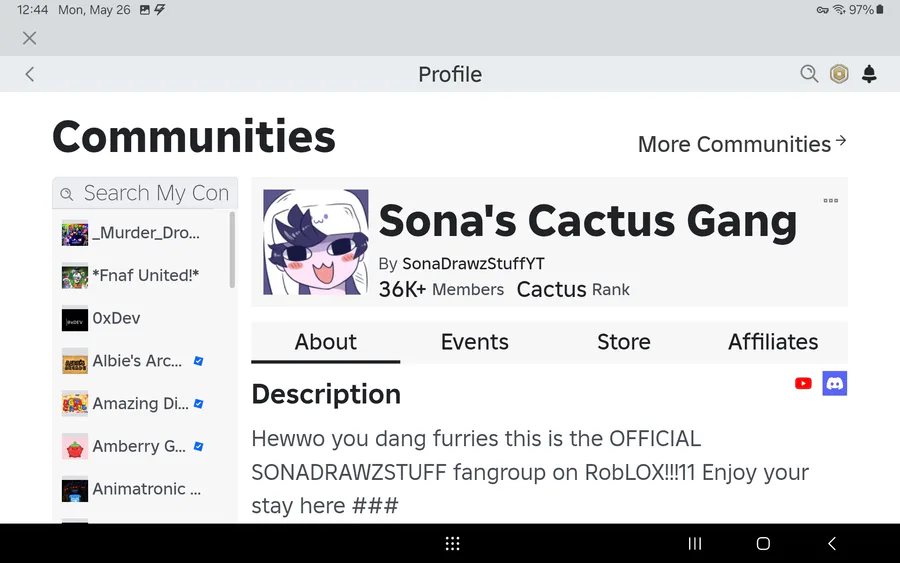Screen dimensions: 900x563
Task: Close the web view with the X
Action: point(29,38)
